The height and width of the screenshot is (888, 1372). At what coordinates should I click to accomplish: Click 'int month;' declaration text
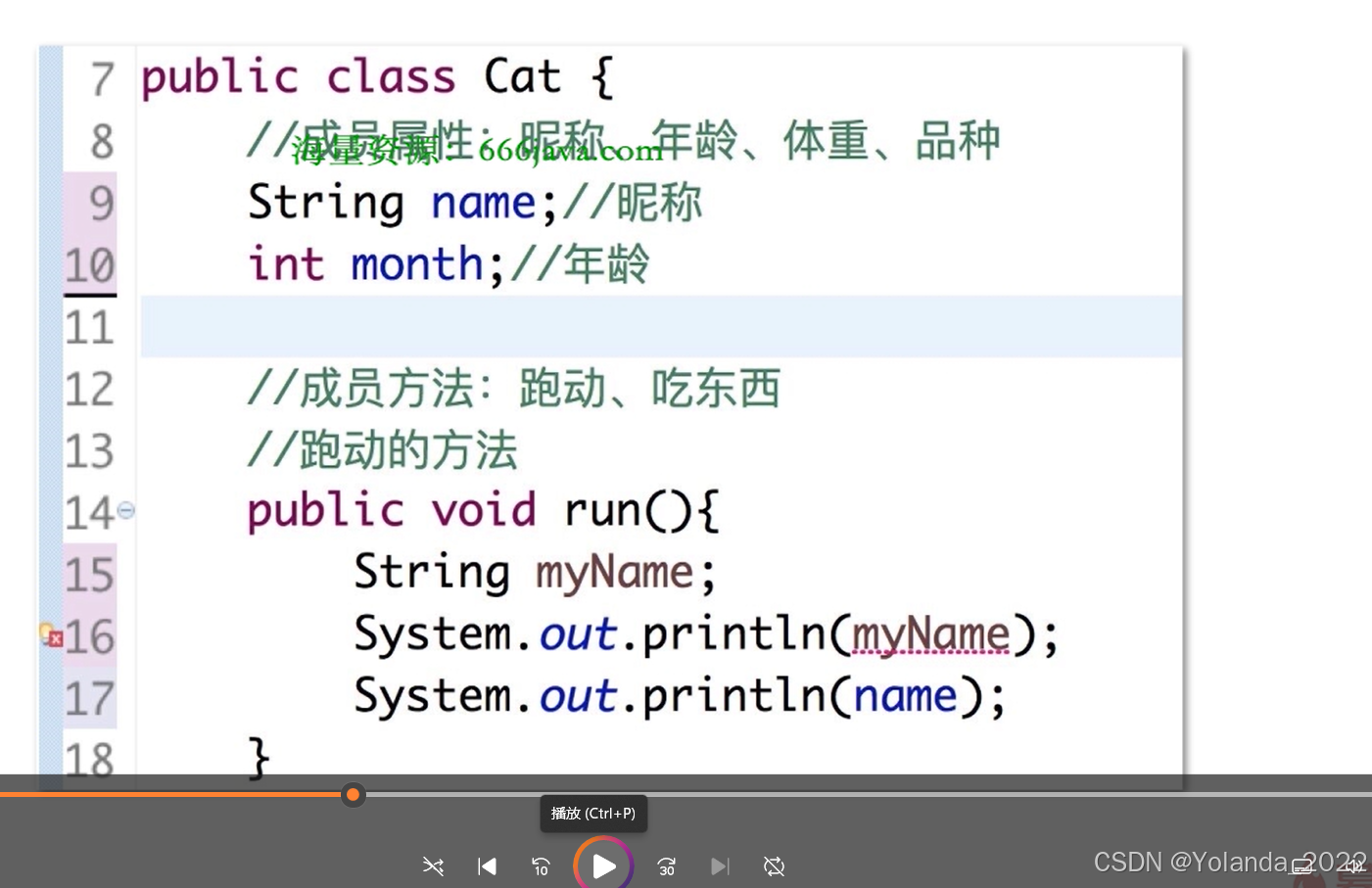[376, 264]
